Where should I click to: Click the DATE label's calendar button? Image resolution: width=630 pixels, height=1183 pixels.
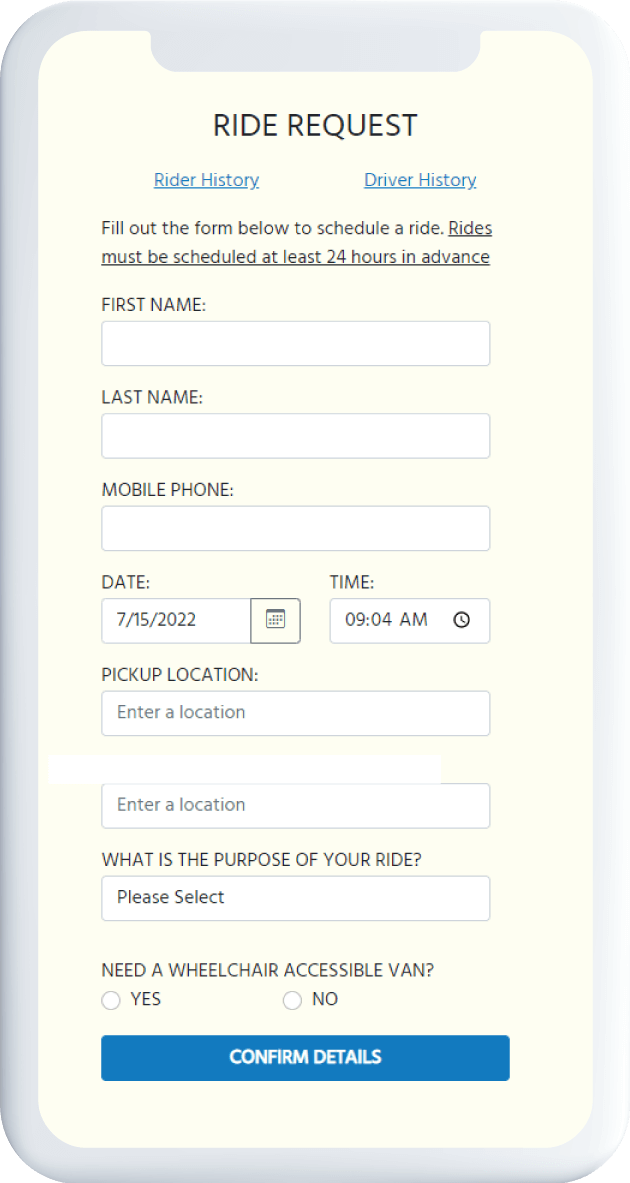click(275, 620)
